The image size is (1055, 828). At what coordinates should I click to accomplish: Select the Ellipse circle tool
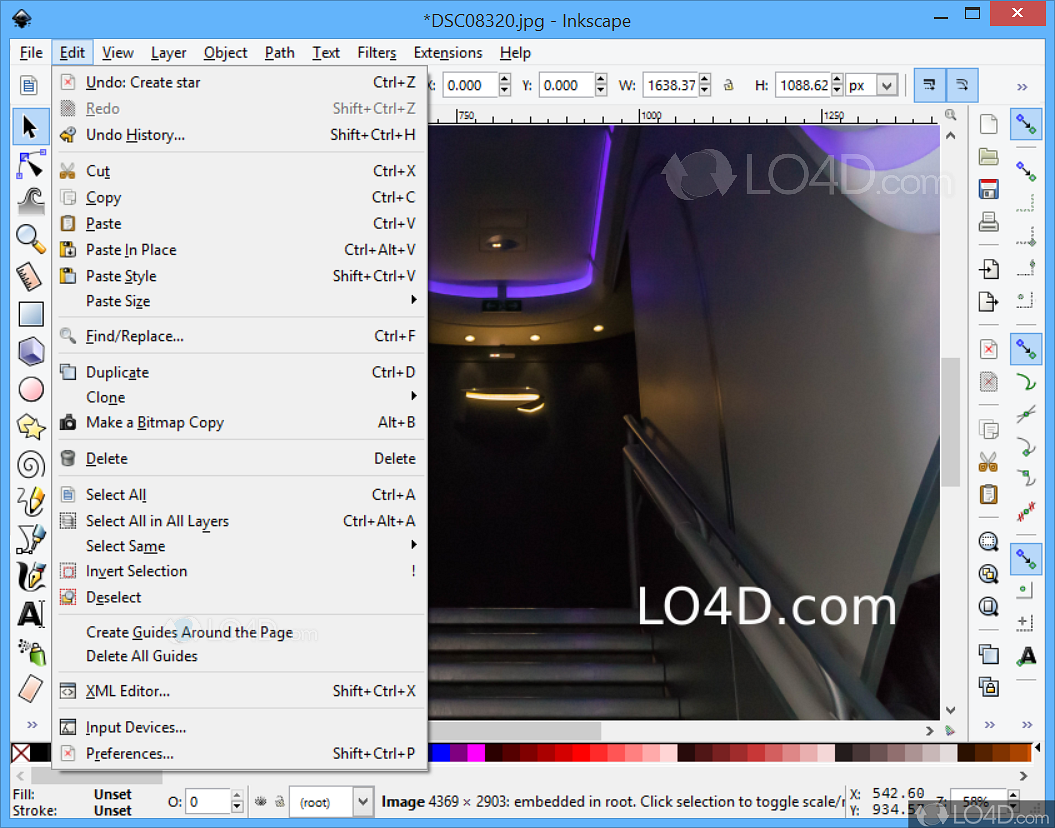pos(30,389)
